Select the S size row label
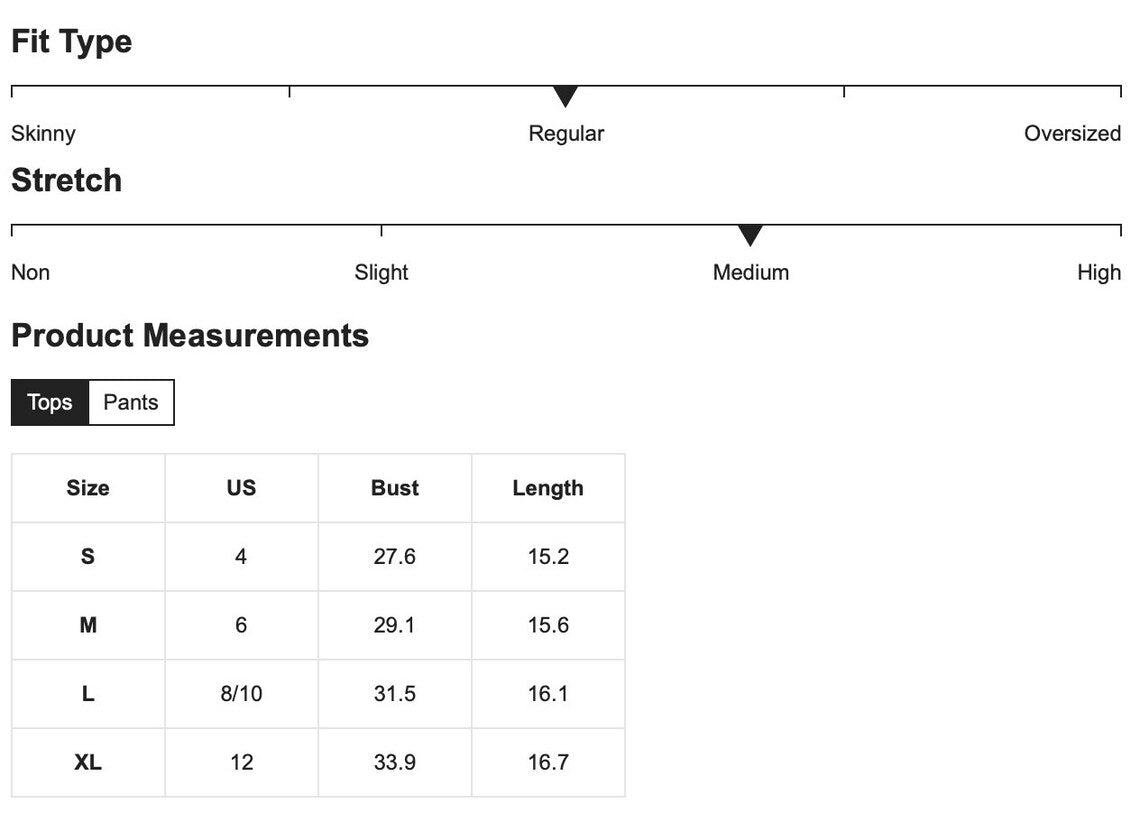This screenshot has width=1140, height=813. (88, 556)
